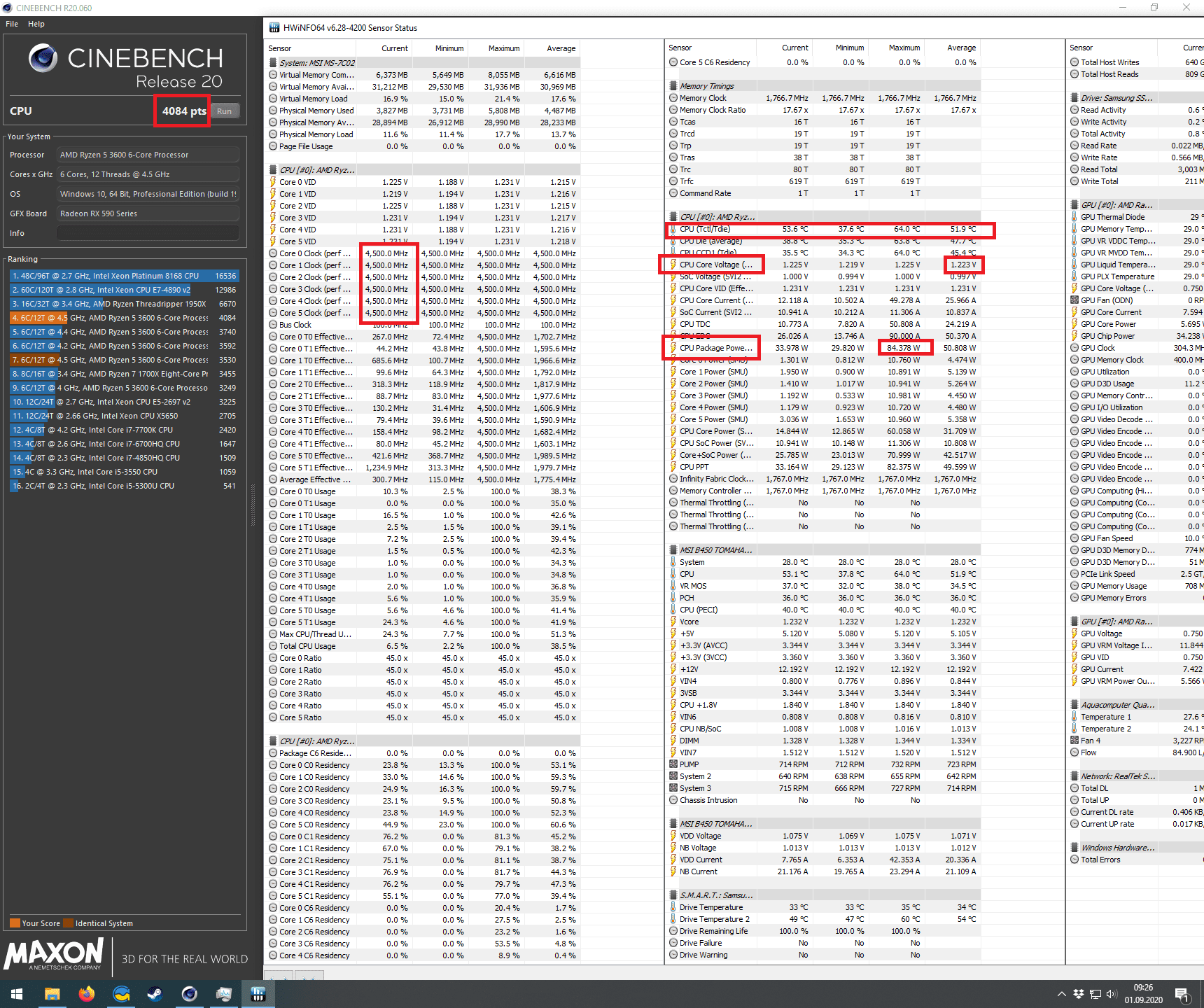Open the File menu in Cinebench

click(12, 24)
